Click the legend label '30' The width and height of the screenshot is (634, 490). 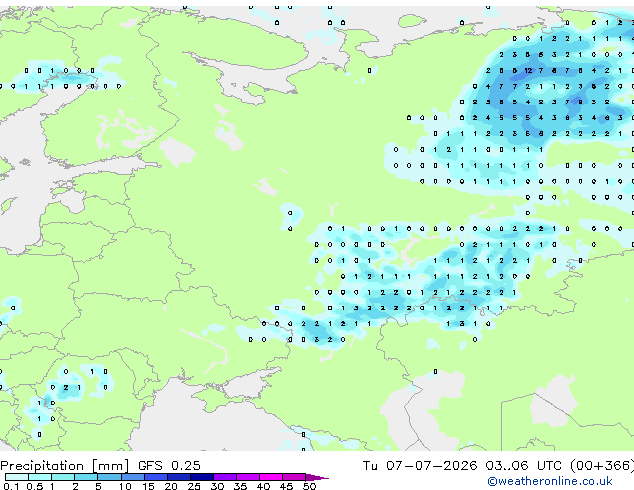click(x=217, y=486)
